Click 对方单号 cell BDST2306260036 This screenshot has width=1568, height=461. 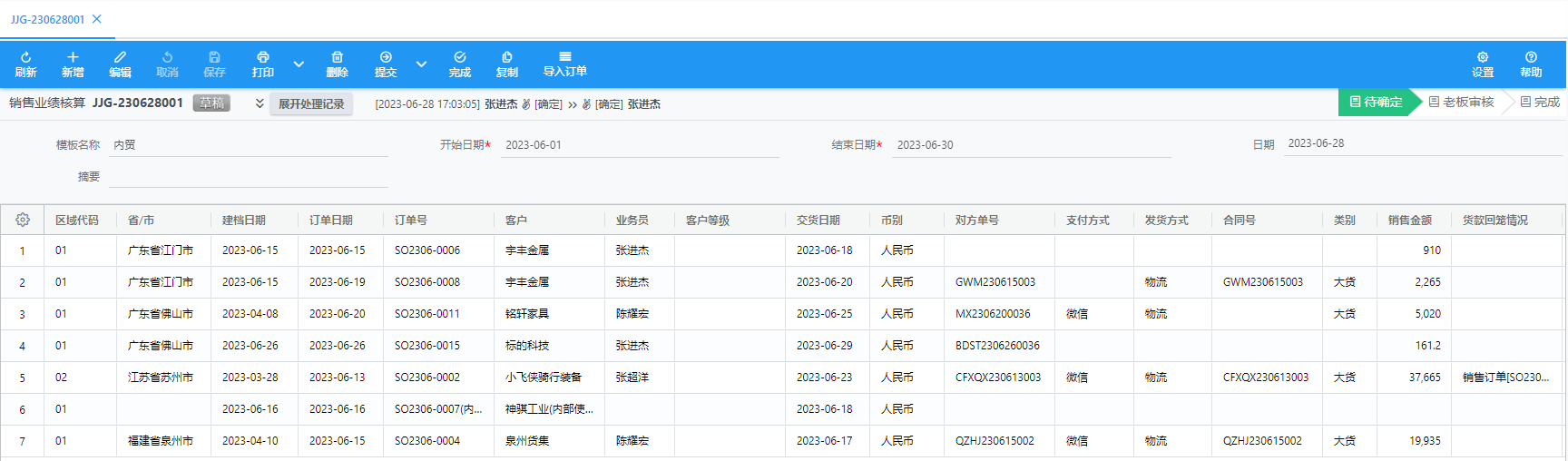click(x=997, y=346)
